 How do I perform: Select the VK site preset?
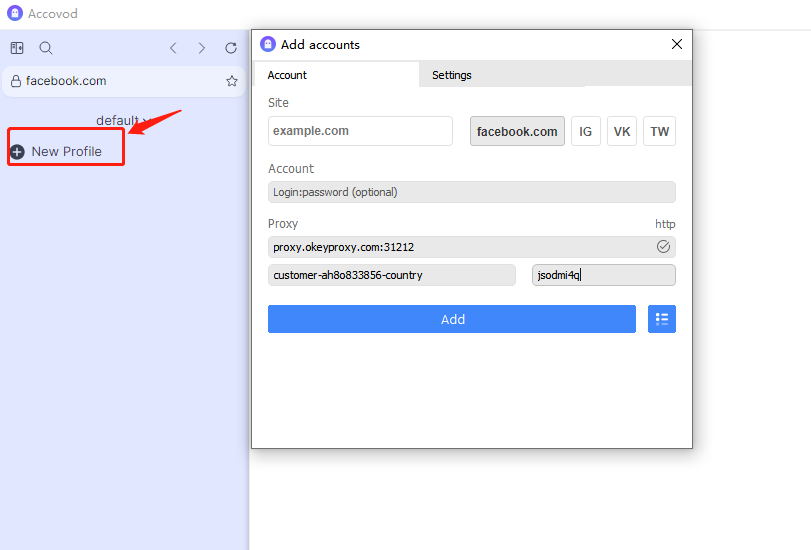pos(622,131)
